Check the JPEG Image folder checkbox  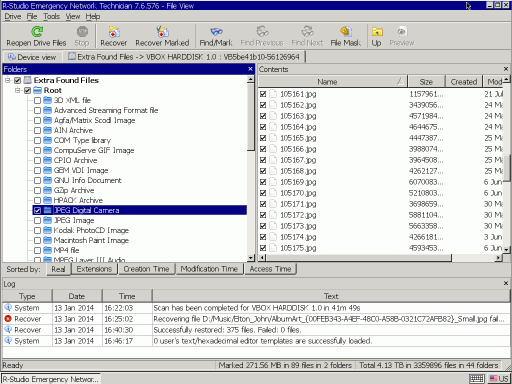coord(37,220)
